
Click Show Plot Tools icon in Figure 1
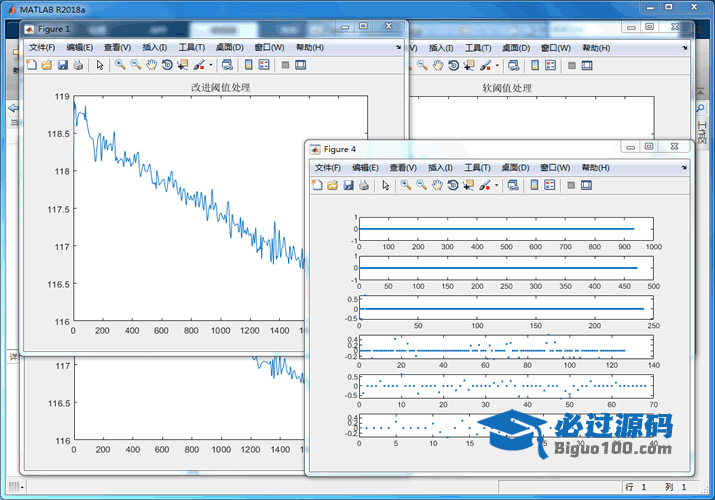(301, 65)
